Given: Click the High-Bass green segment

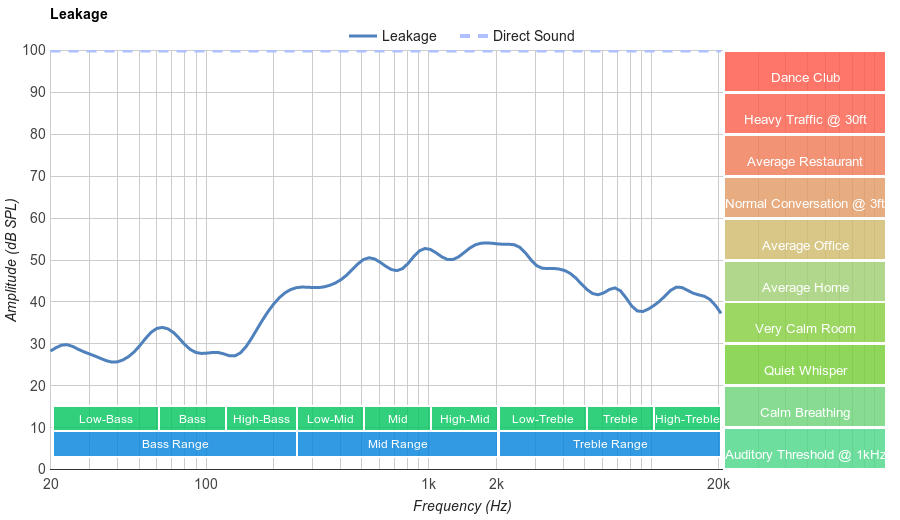Looking at the screenshot, I should (261, 419).
